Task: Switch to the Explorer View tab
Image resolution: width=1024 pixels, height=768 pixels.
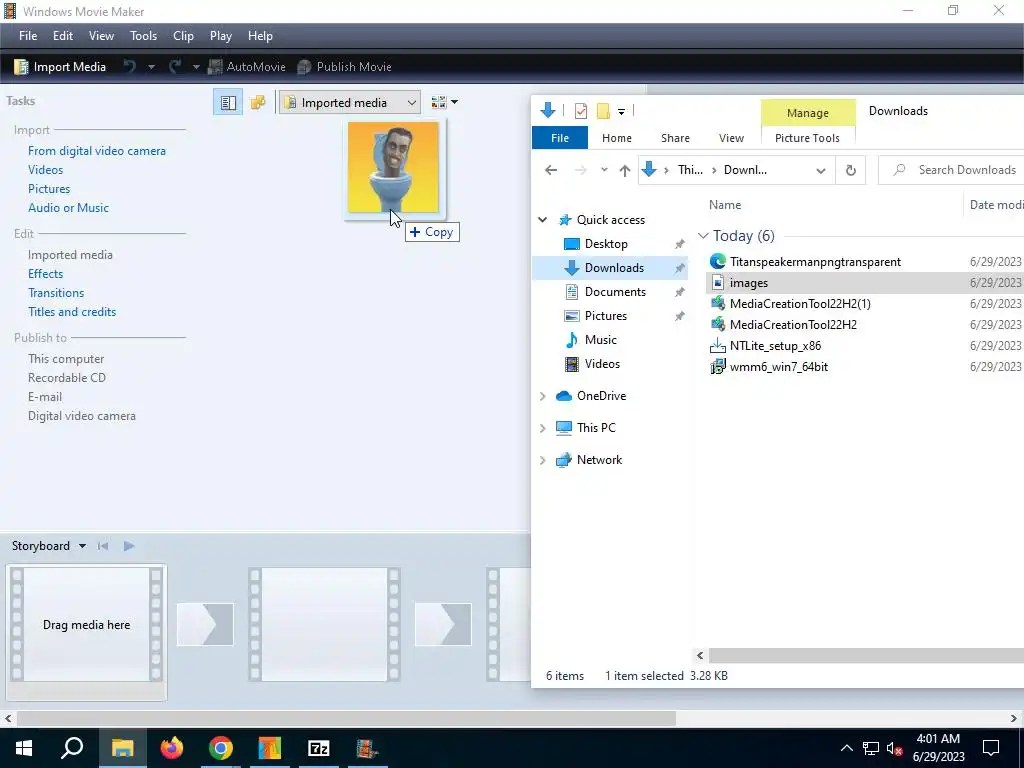Action: coord(731,138)
